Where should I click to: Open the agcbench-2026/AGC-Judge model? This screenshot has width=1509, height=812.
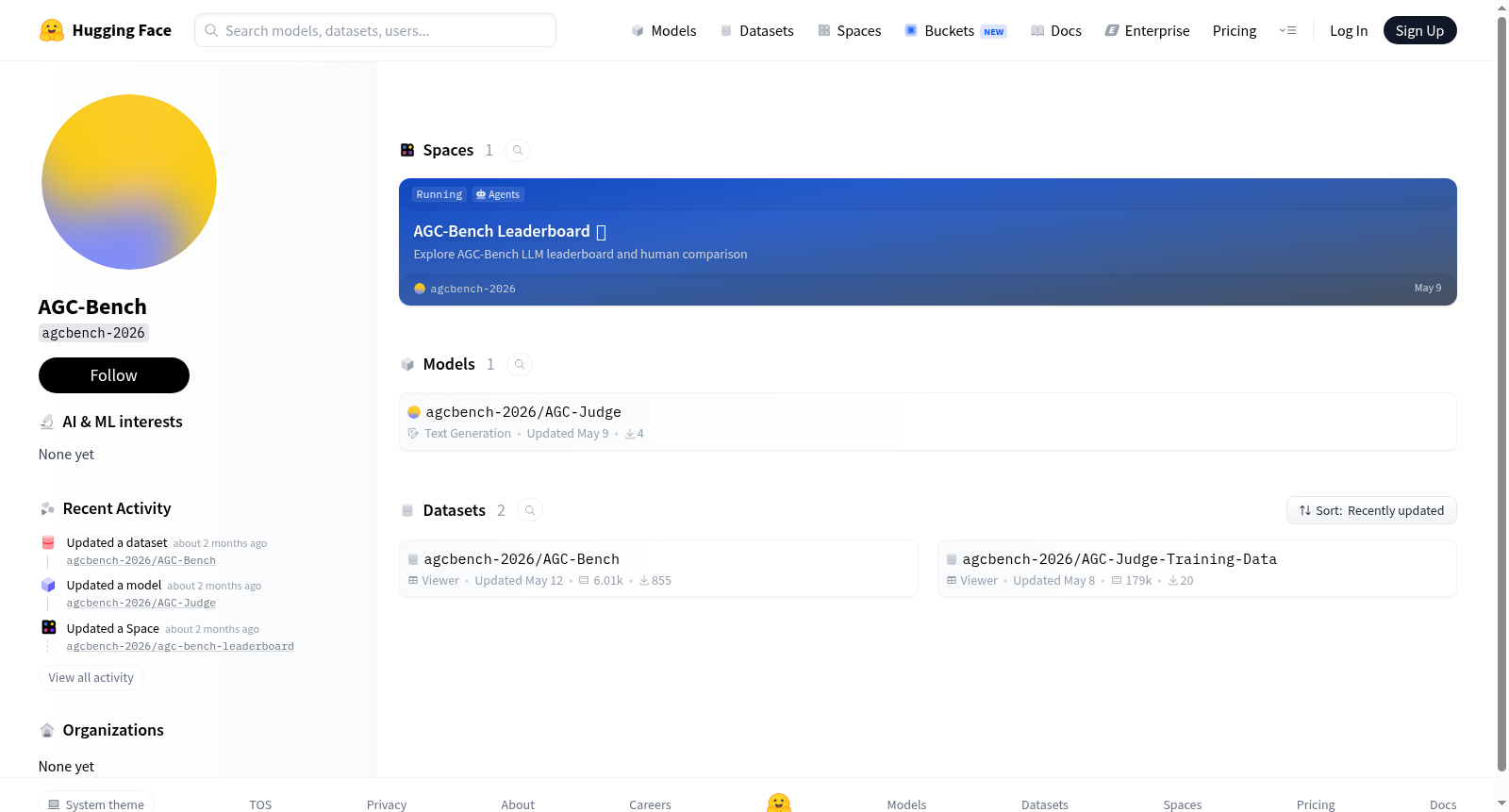coord(928,422)
